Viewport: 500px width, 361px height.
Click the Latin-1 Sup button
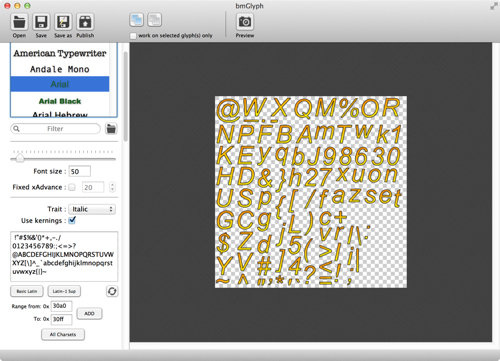click(x=64, y=291)
